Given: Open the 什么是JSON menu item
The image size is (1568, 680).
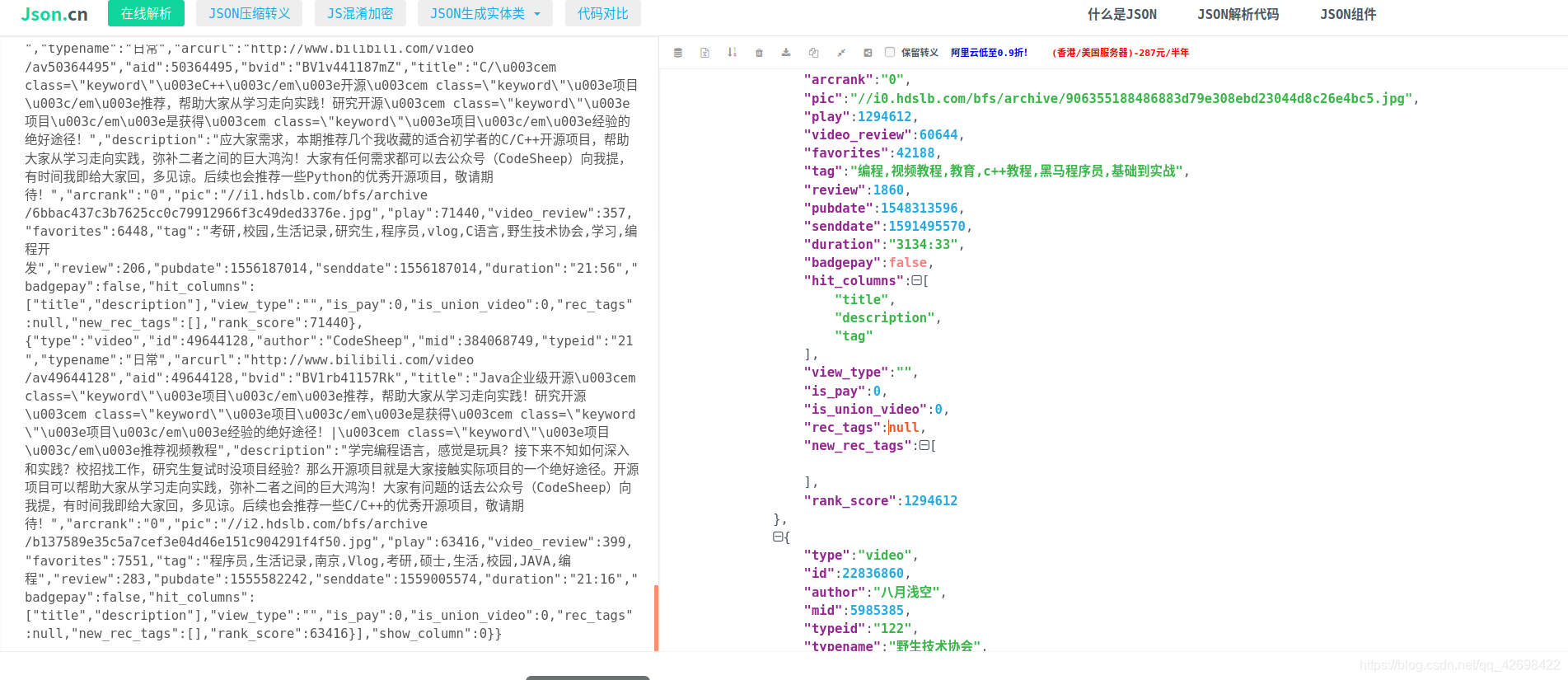Looking at the screenshot, I should point(1122,14).
